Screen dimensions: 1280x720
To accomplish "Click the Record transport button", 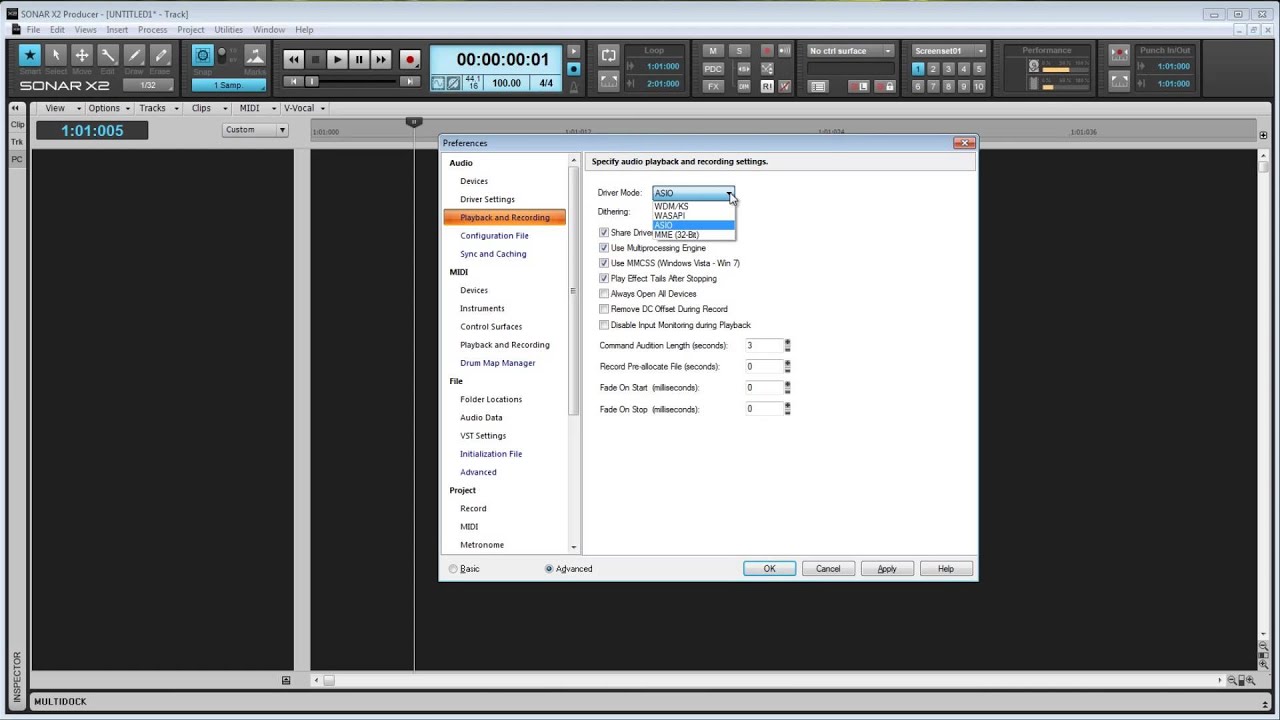I will (x=409, y=60).
